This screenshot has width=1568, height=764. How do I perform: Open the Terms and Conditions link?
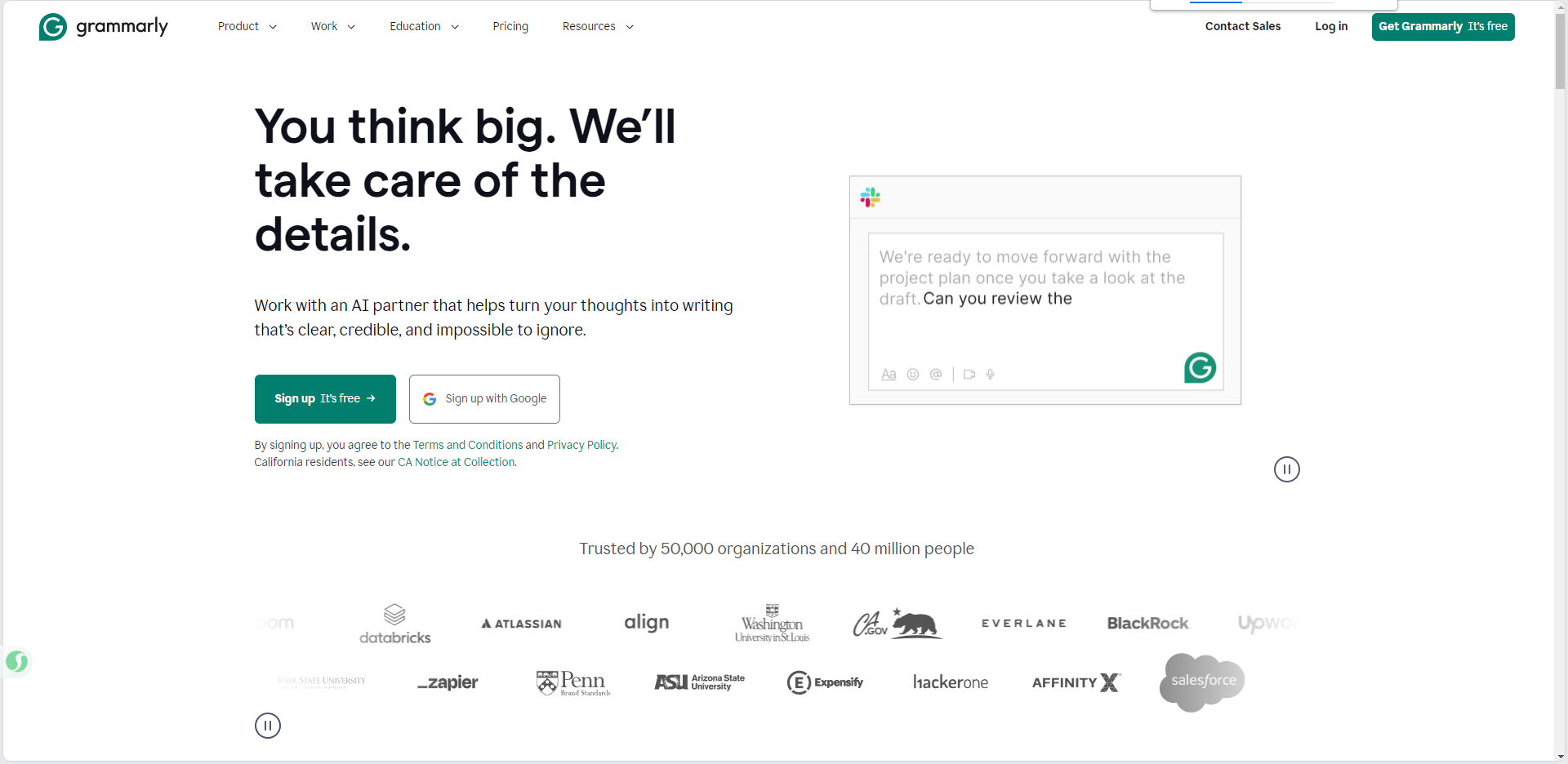[x=467, y=445]
